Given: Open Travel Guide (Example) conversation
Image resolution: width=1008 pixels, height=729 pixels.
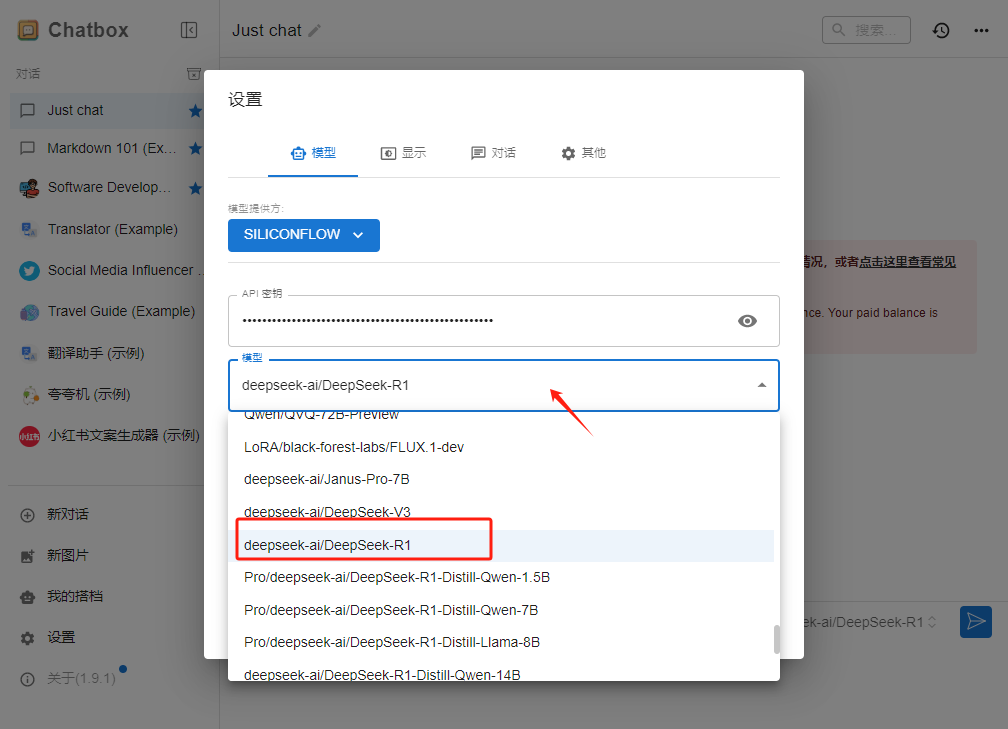Looking at the screenshot, I should coord(107,311).
